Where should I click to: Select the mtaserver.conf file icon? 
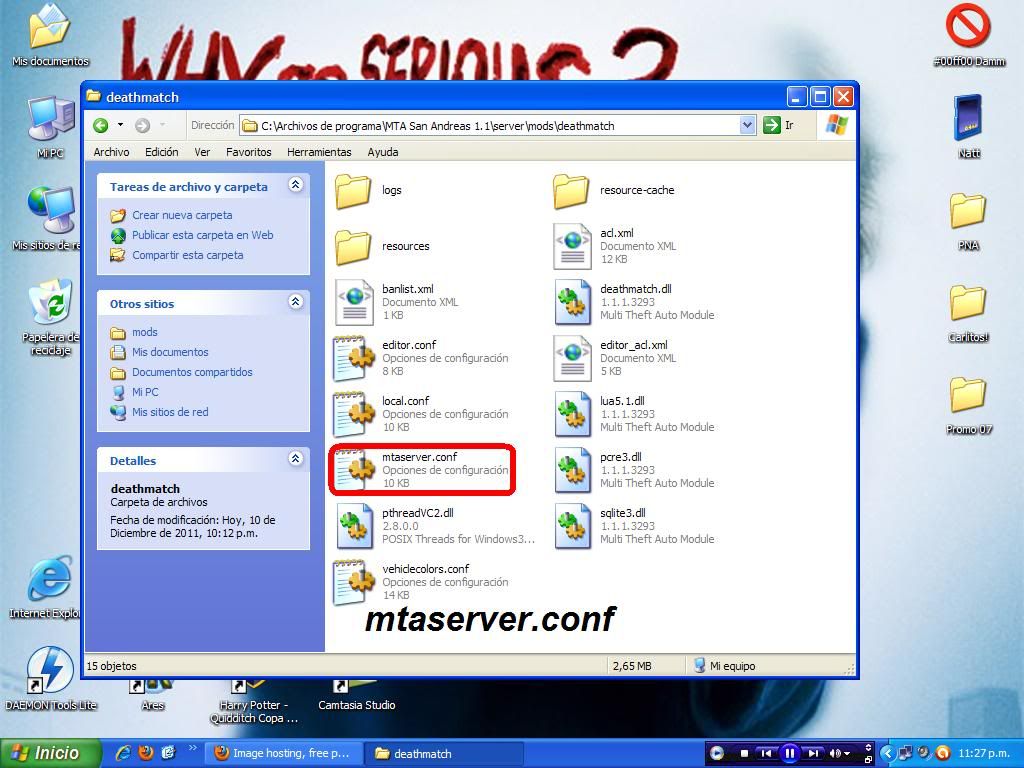click(353, 471)
